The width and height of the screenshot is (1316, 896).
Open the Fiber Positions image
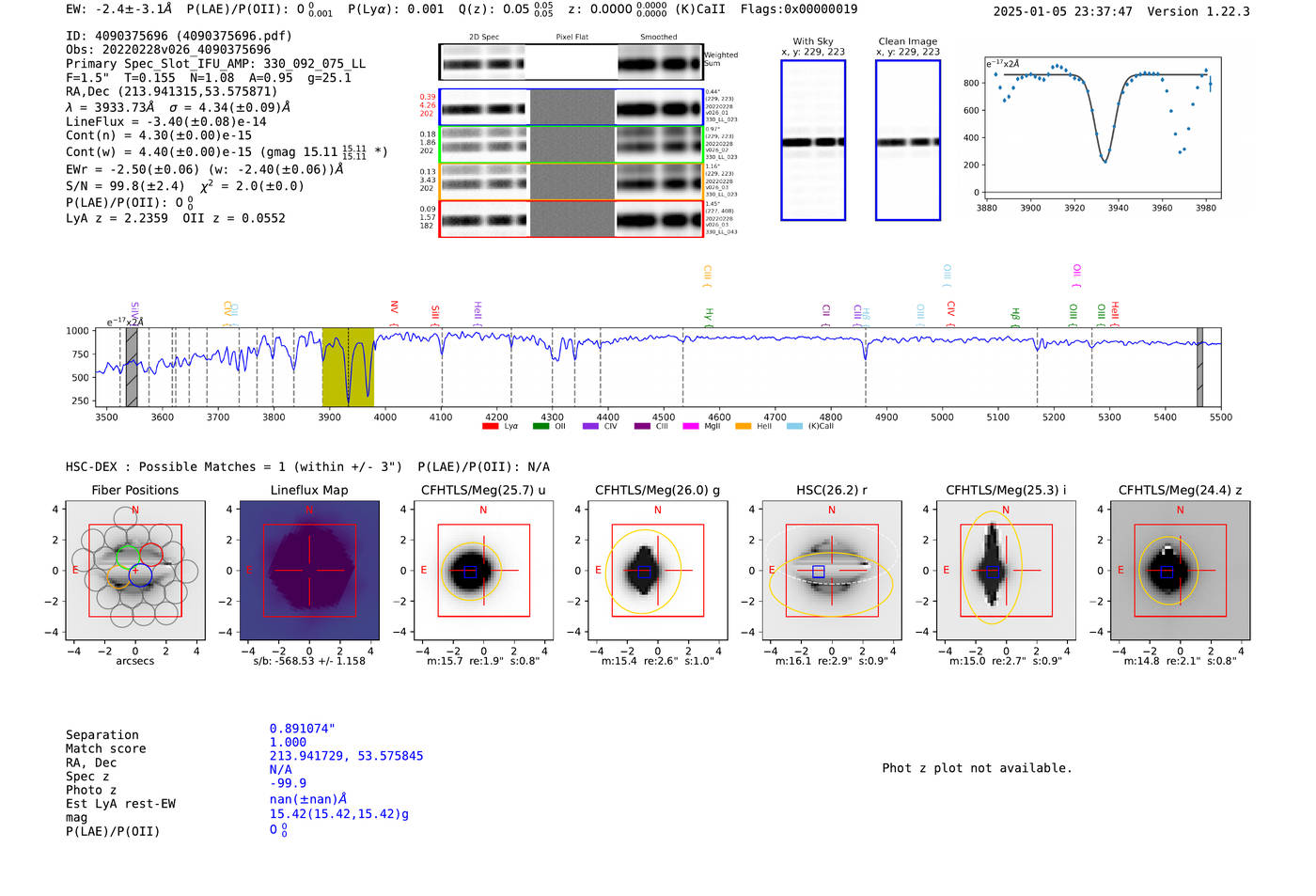(x=135, y=570)
